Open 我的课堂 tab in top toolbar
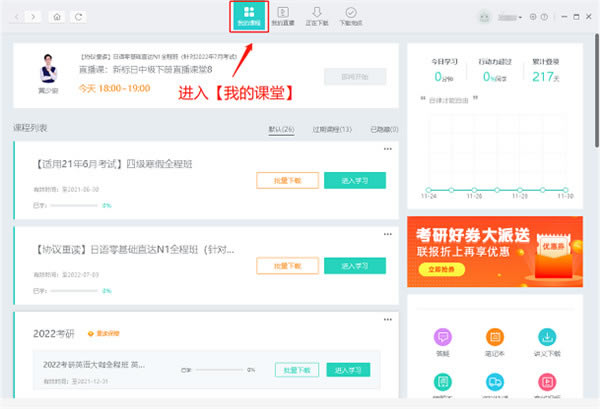The image size is (600, 409). point(247,15)
